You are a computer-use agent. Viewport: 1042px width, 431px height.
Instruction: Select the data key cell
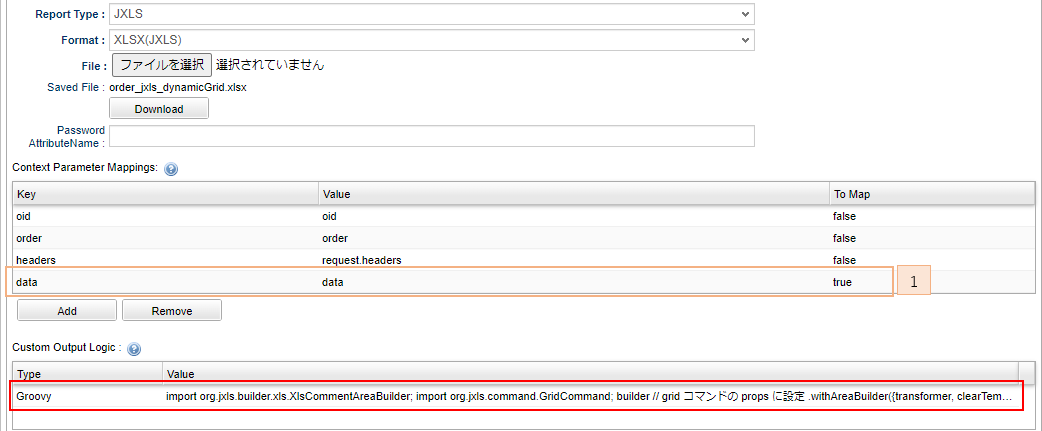tap(165, 282)
